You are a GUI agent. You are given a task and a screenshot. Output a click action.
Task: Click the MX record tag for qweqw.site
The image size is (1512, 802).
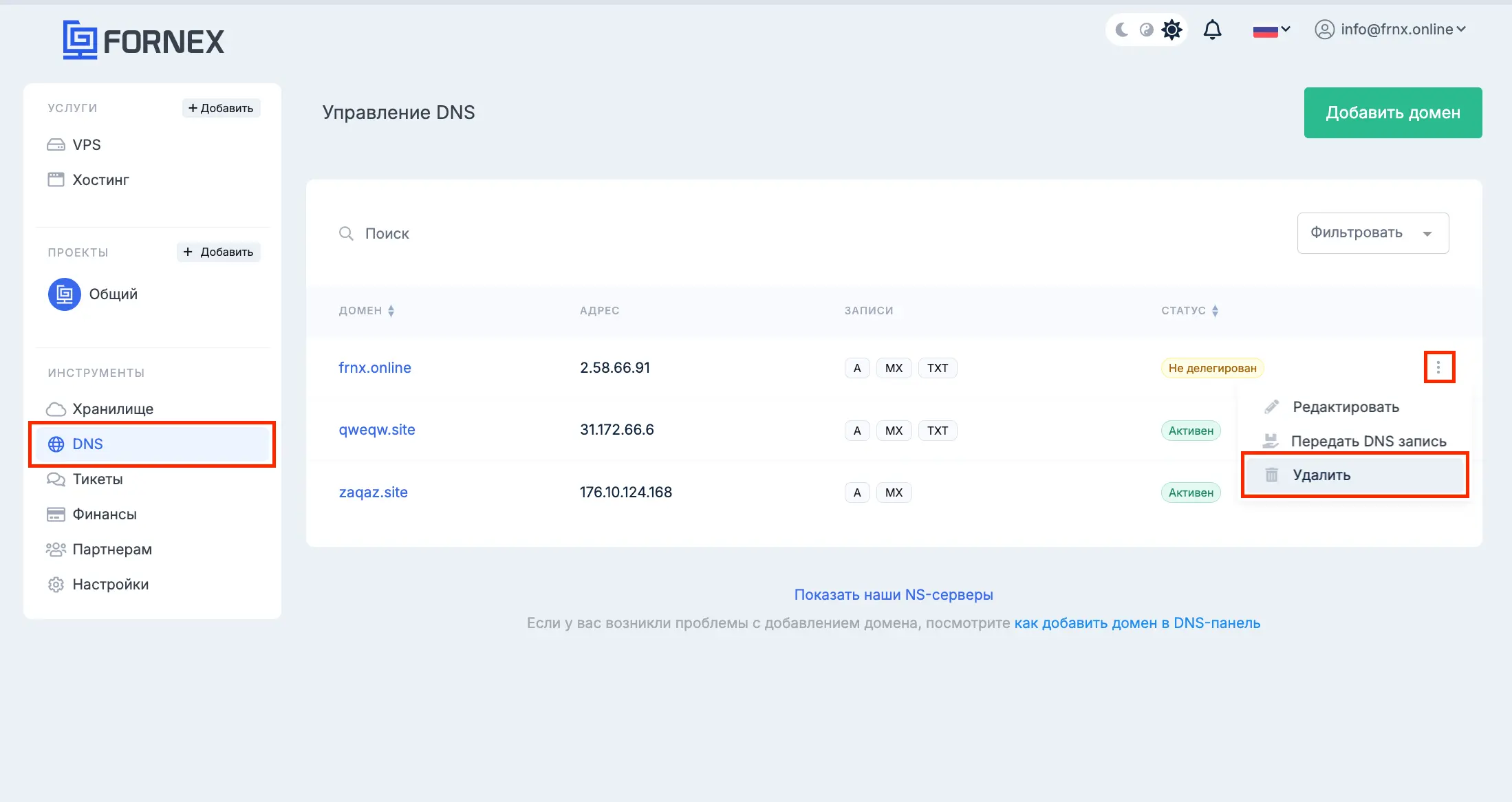pyautogui.click(x=894, y=431)
